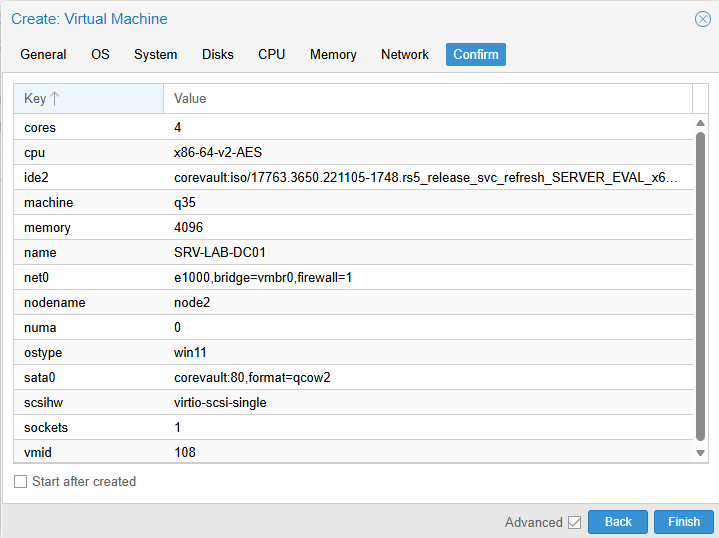719x538 pixels.
Task: Click the nodename value node2
Action: coord(192,303)
